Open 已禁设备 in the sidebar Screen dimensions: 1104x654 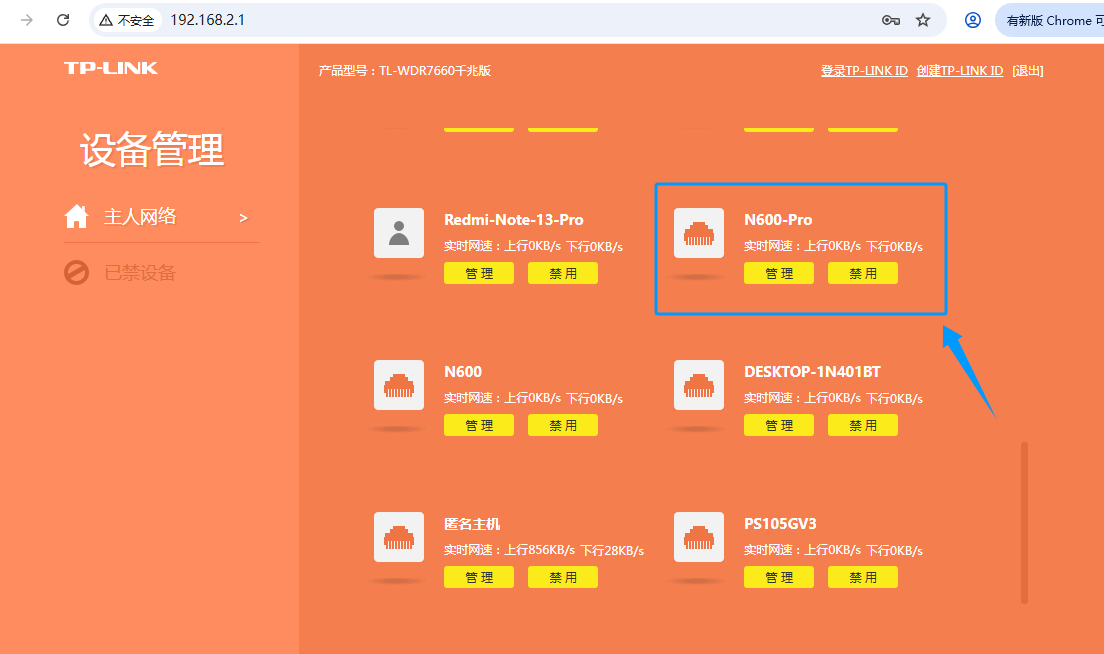click(140, 273)
